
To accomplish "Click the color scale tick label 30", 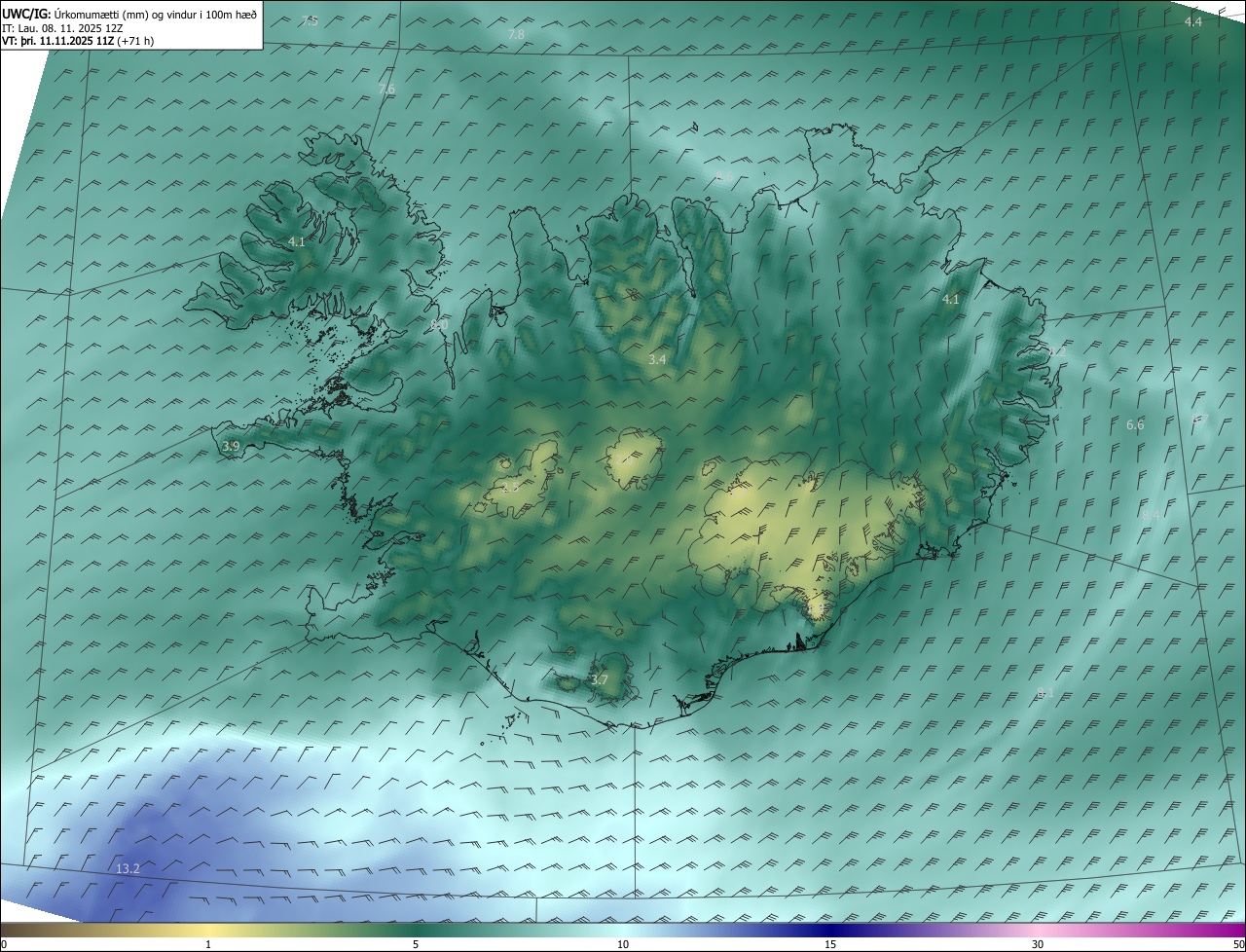I will coord(1038,944).
